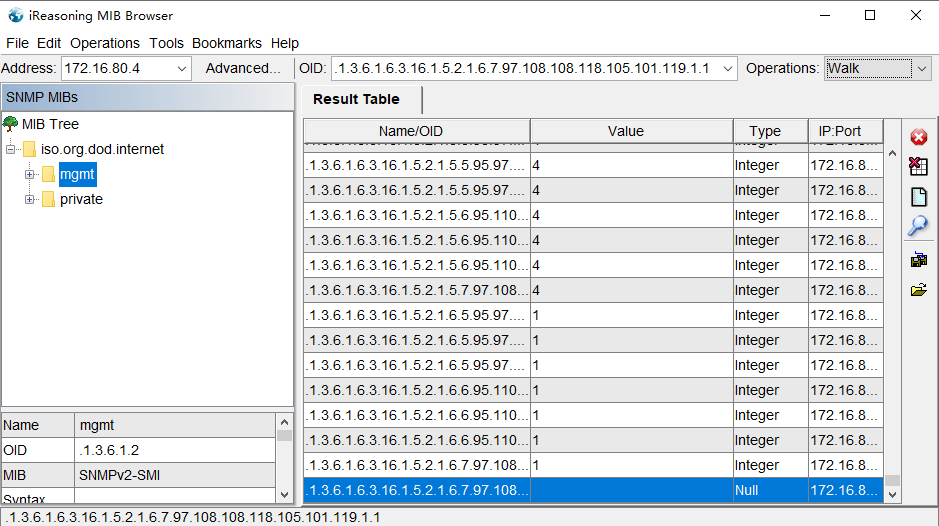
Task: Open the Bookmarks menu
Action: click(x=226, y=43)
